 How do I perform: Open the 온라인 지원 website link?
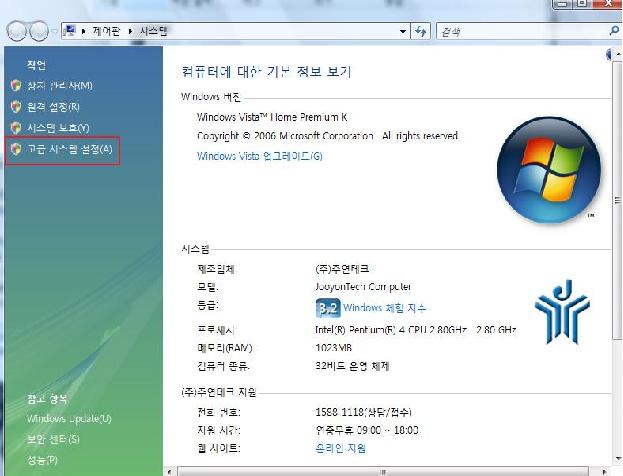coord(340,448)
